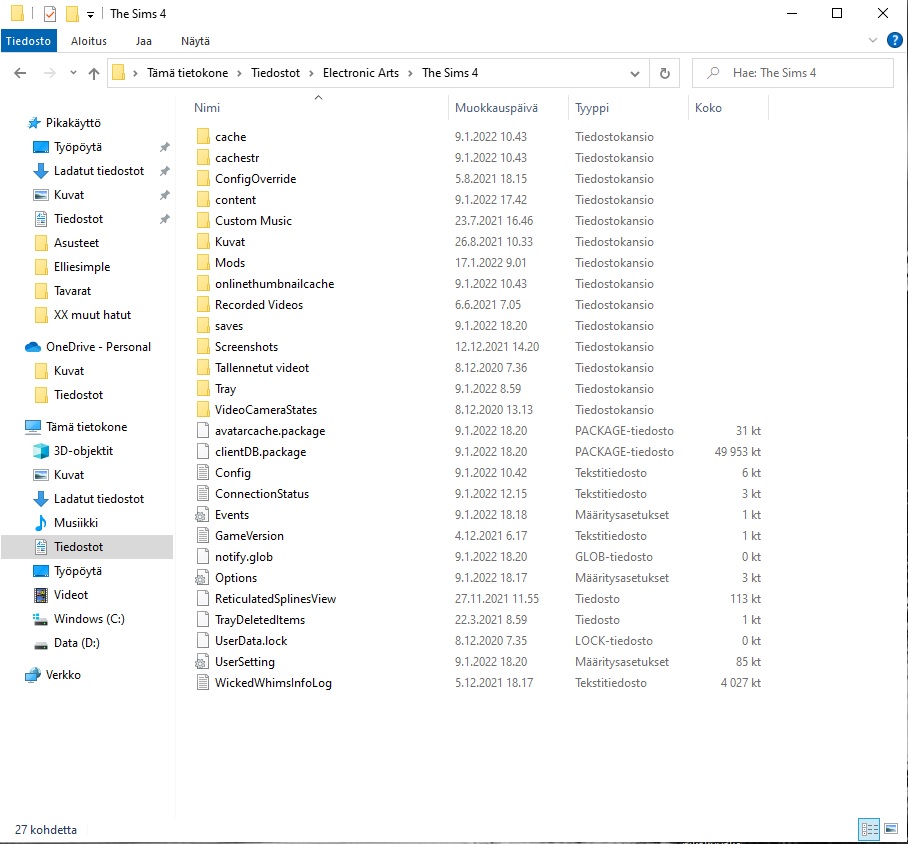This screenshot has width=908, height=844.
Task: Select Musiikki in the navigation pane
Action: (76, 523)
